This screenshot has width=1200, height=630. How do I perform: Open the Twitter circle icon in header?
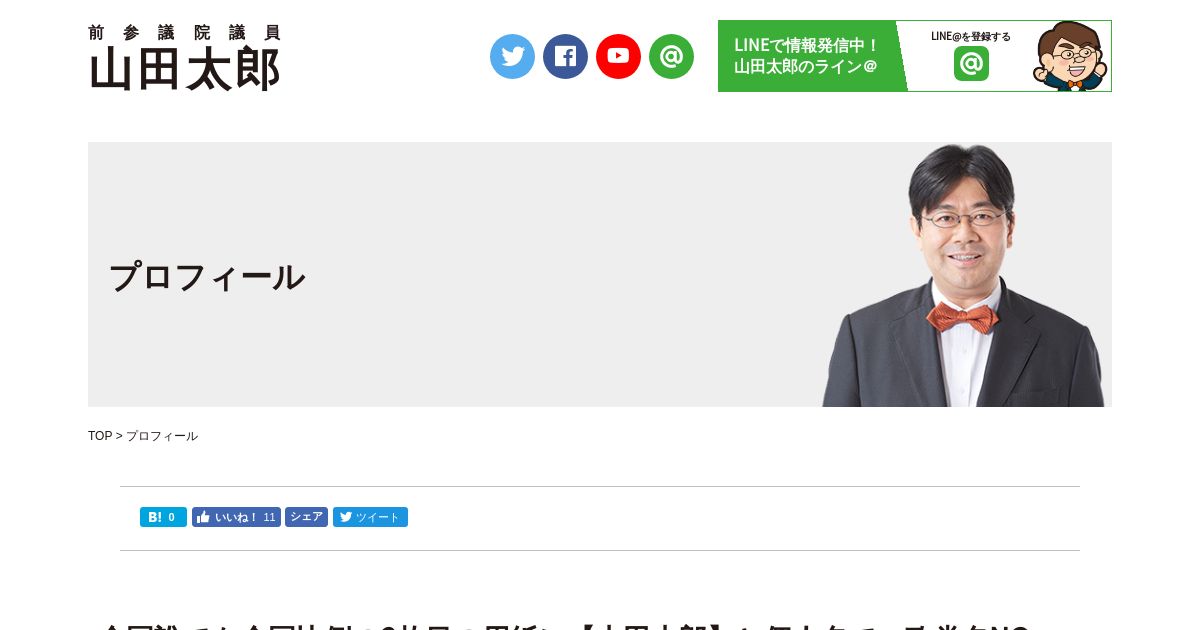coord(512,56)
